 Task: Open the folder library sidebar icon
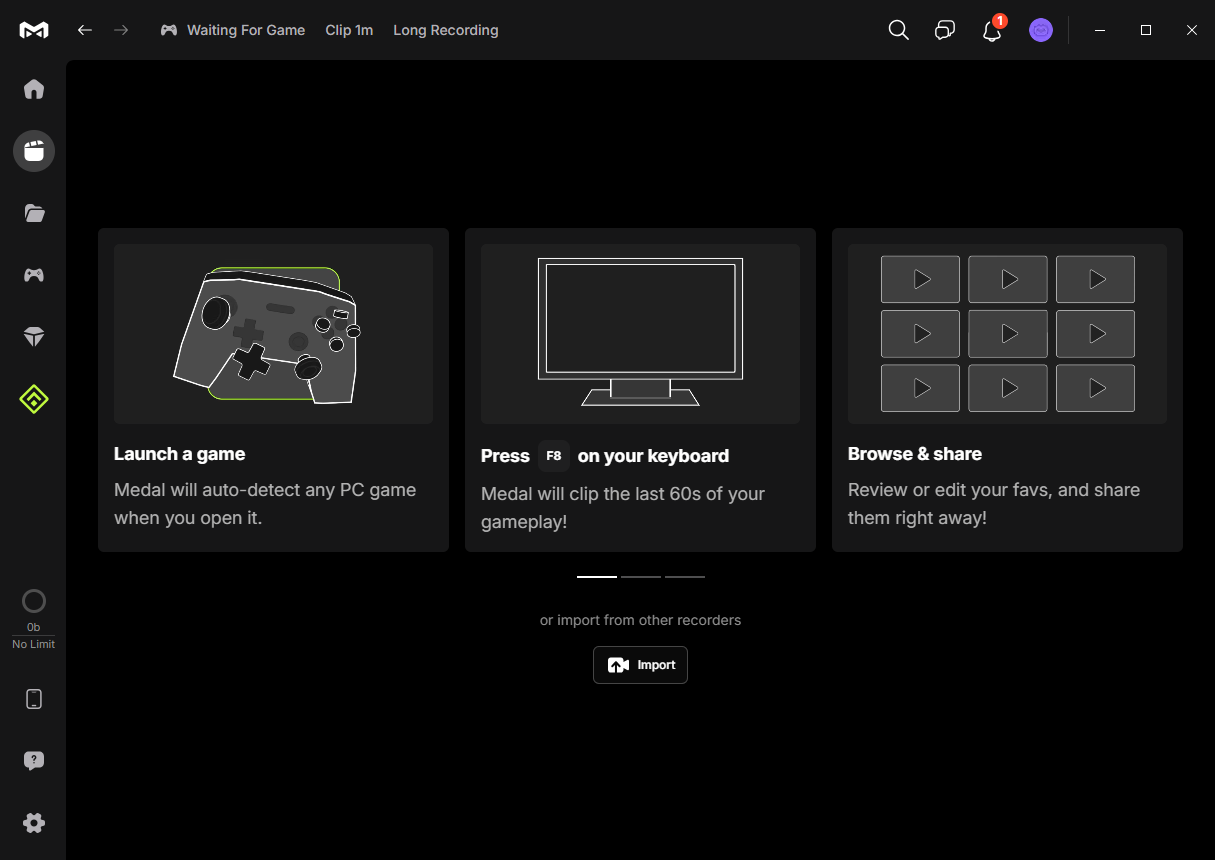(34, 213)
